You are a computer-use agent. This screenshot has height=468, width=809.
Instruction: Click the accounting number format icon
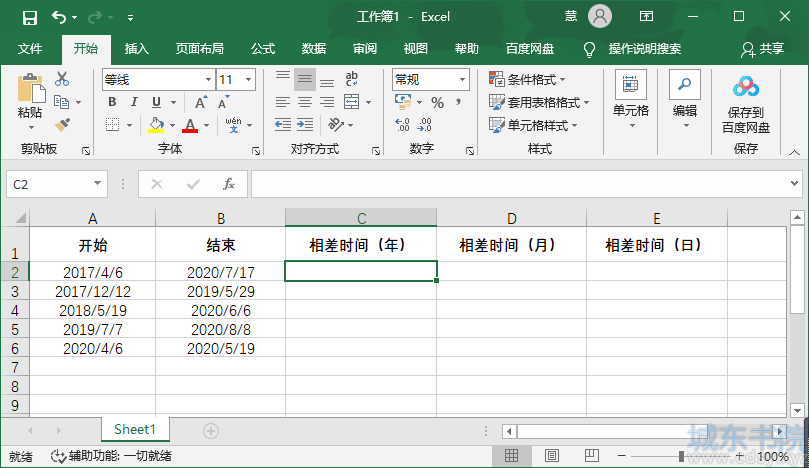click(x=403, y=102)
